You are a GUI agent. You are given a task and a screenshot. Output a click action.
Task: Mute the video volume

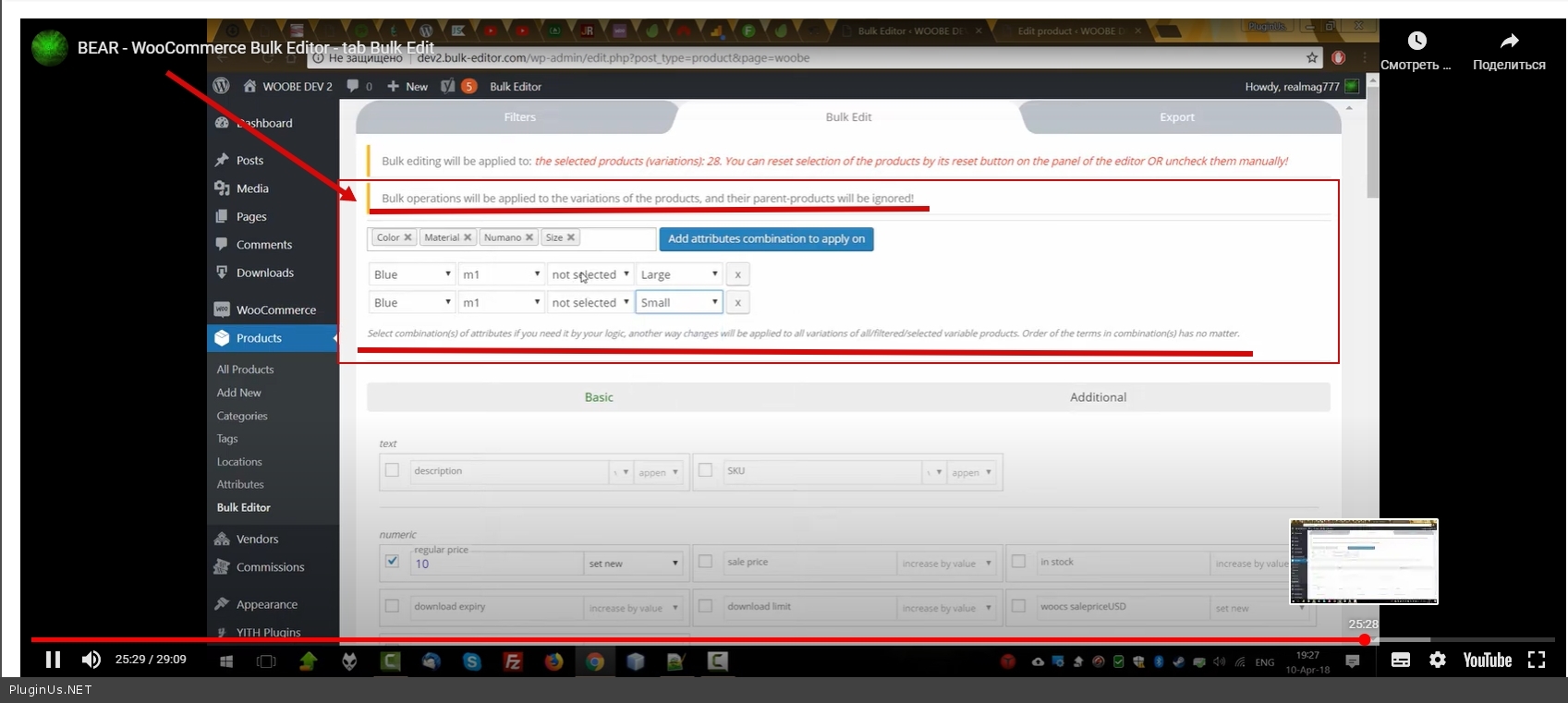pos(91,660)
